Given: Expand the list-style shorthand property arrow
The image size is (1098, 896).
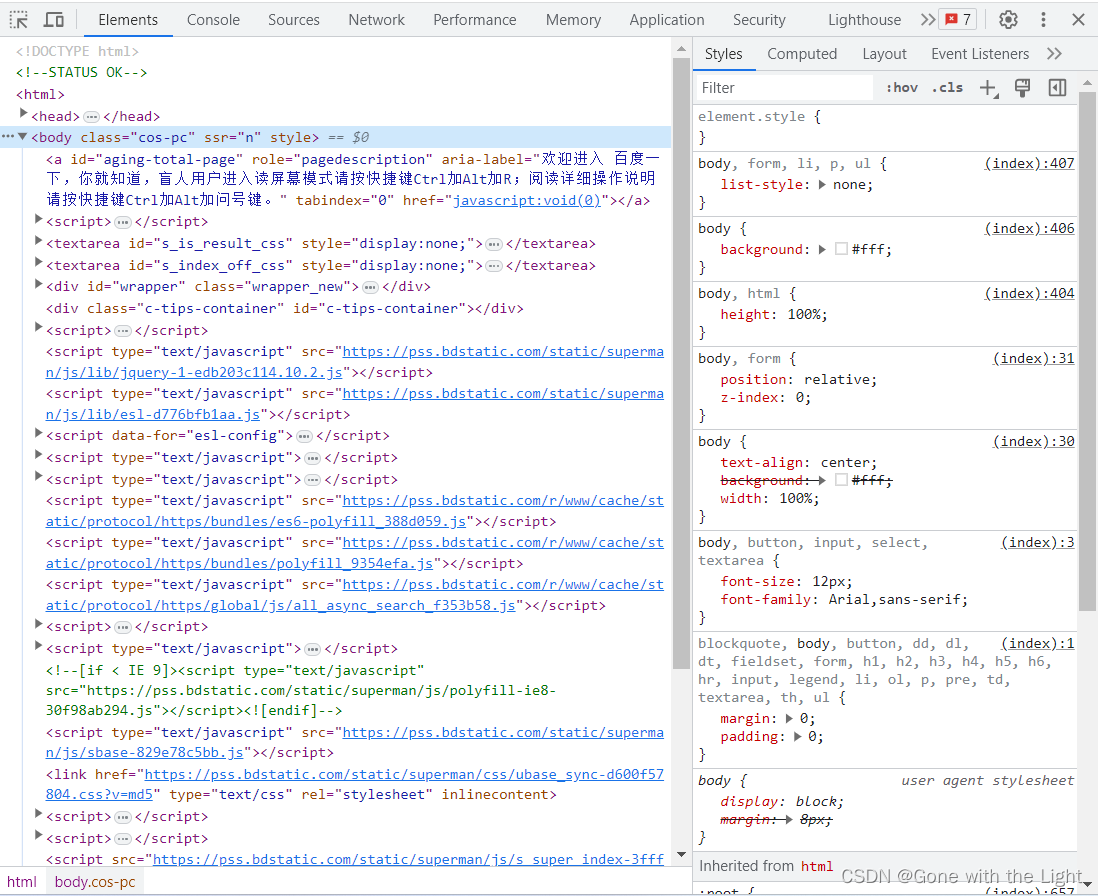Looking at the screenshot, I should [x=822, y=185].
